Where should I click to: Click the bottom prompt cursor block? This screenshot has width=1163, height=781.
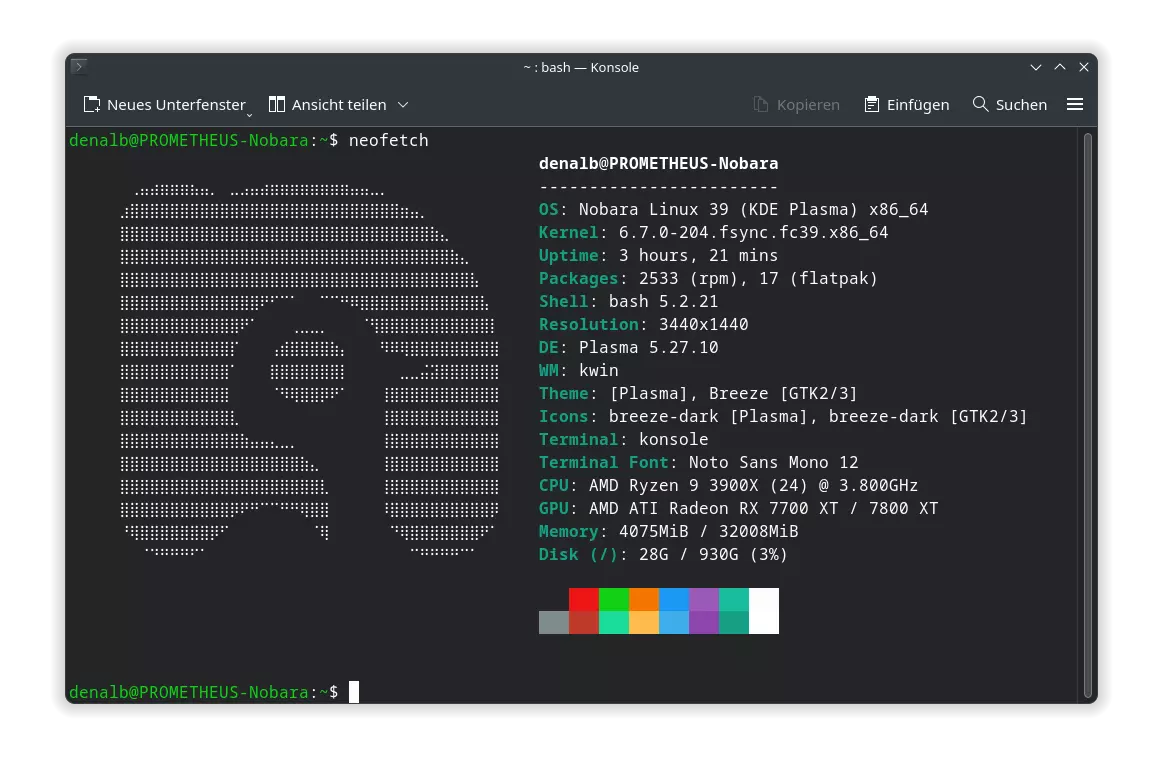(354, 692)
